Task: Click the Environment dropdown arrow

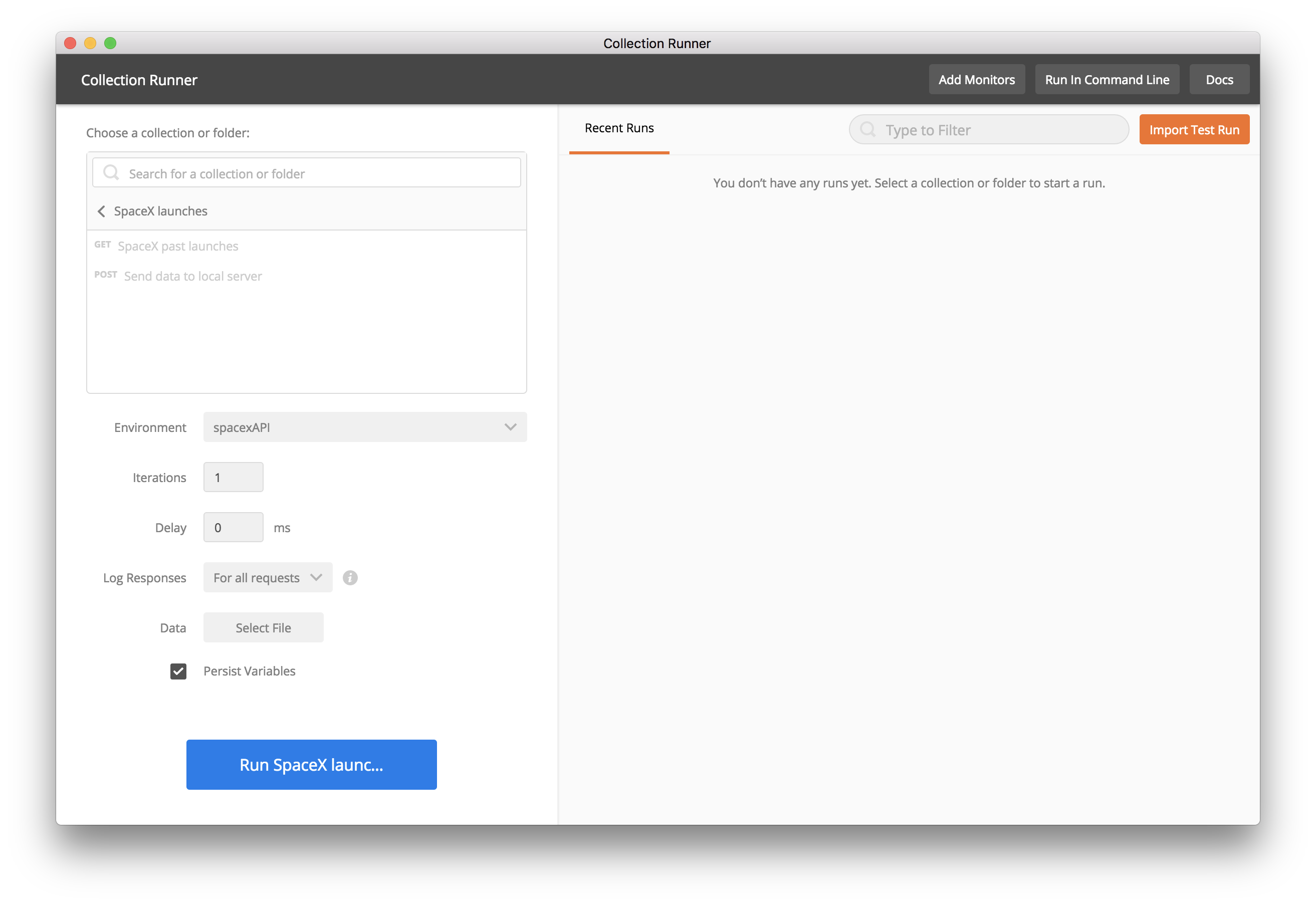Action: point(510,427)
